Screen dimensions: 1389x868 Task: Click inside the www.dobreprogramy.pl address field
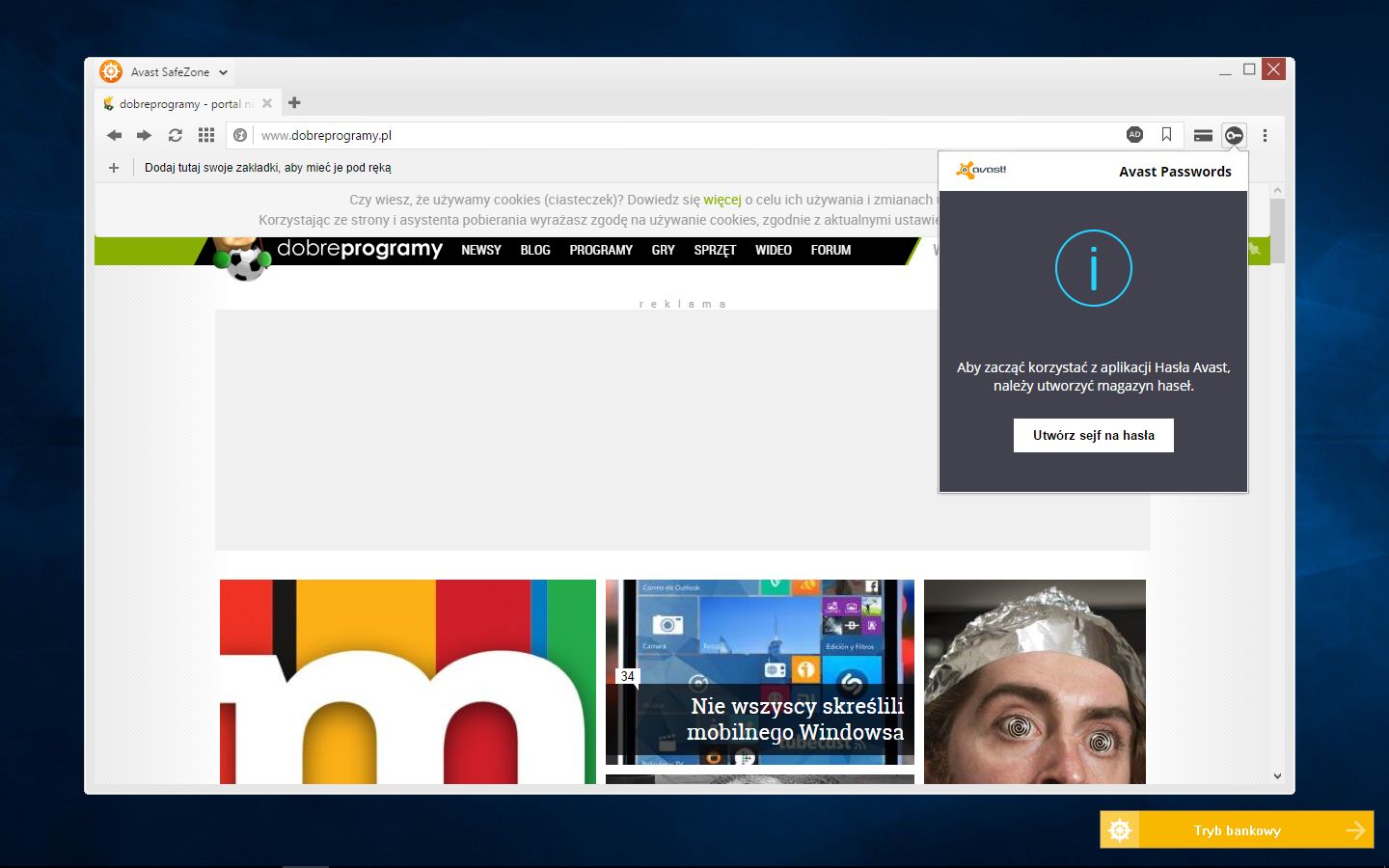click(x=386, y=135)
